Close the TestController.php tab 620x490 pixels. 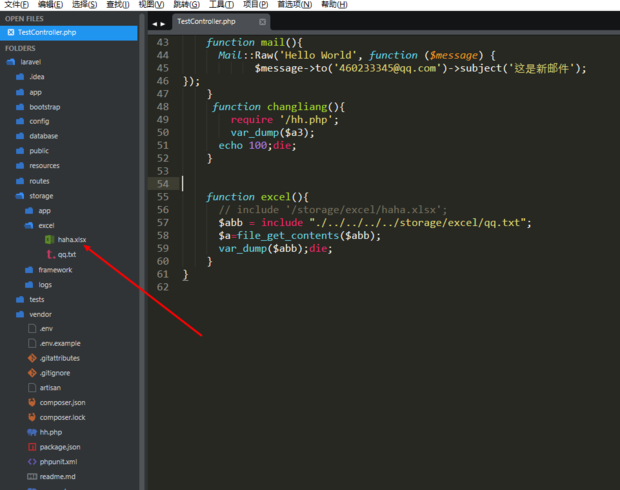point(262,22)
